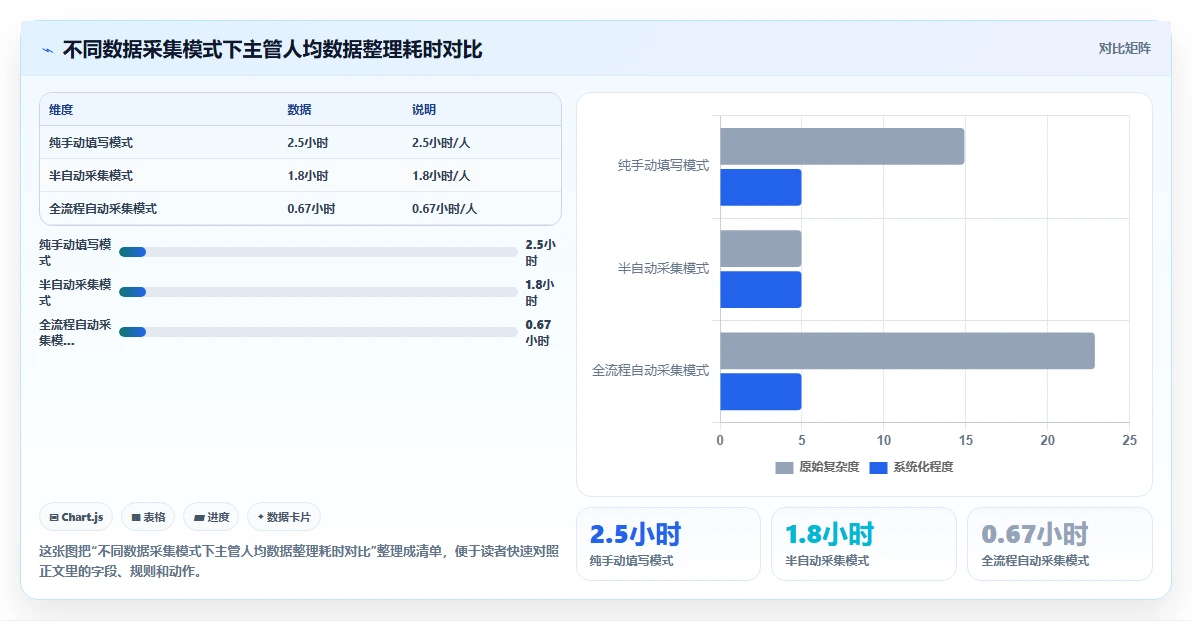The image size is (1192, 621).
Task: Click progress bar for 半自动采集模式
Action: pyautogui.click(x=318, y=292)
